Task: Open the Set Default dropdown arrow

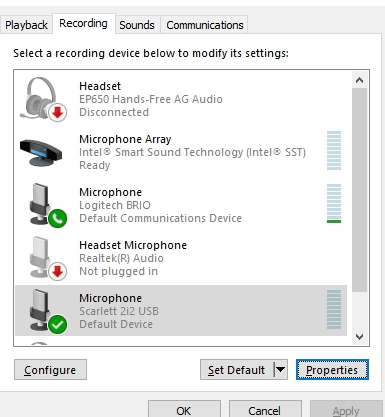Action: coord(281,369)
